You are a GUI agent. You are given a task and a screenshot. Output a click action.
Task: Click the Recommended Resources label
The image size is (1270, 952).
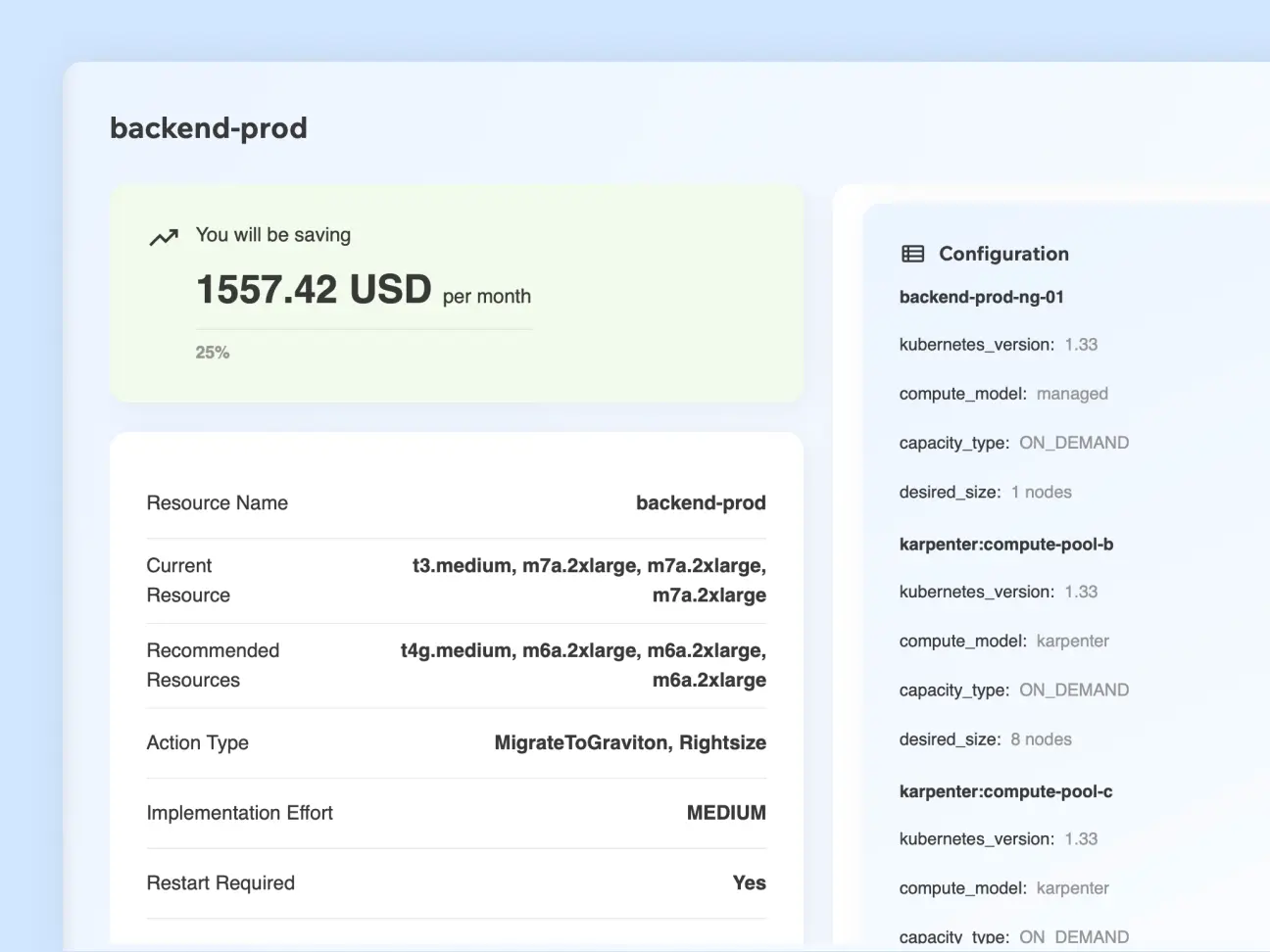point(213,666)
